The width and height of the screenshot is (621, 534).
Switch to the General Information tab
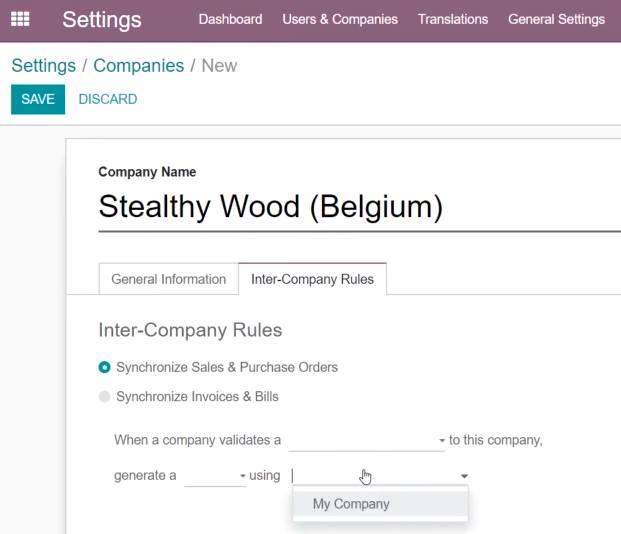pyautogui.click(x=169, y=279)
